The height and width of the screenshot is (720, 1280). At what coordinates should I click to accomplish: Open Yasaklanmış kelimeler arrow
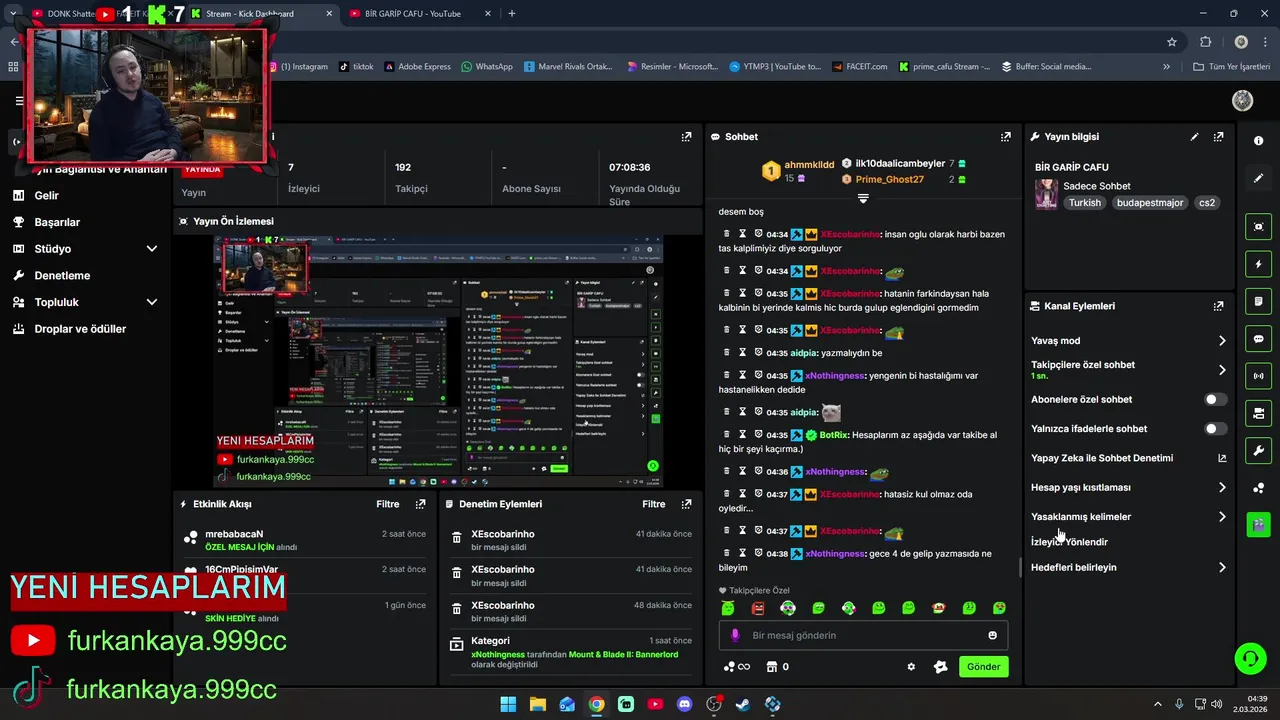[x=1221, y=517]
